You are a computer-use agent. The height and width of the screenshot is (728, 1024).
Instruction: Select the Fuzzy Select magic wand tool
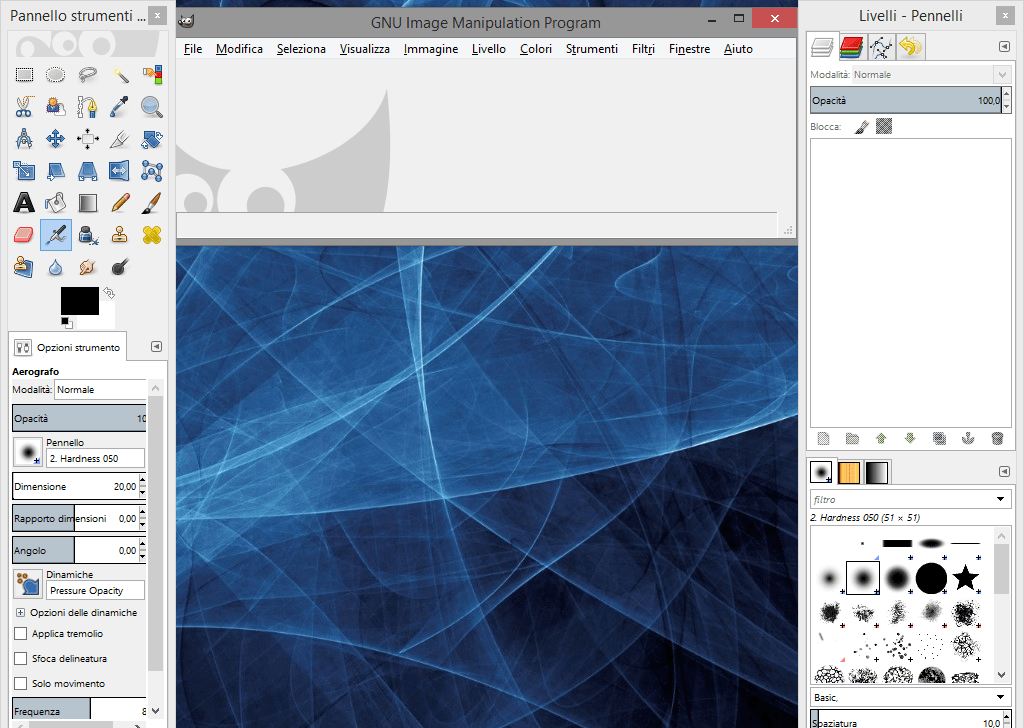(x=120, y=74)
